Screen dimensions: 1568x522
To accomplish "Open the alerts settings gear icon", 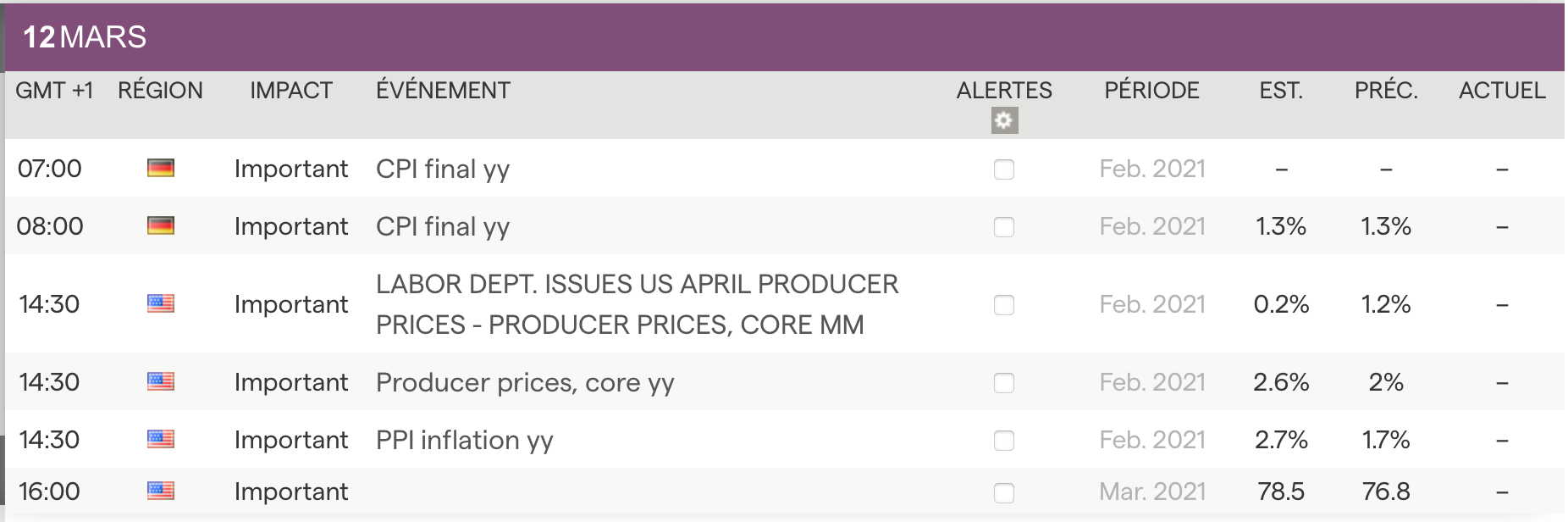I will [x=1004, y=121].
